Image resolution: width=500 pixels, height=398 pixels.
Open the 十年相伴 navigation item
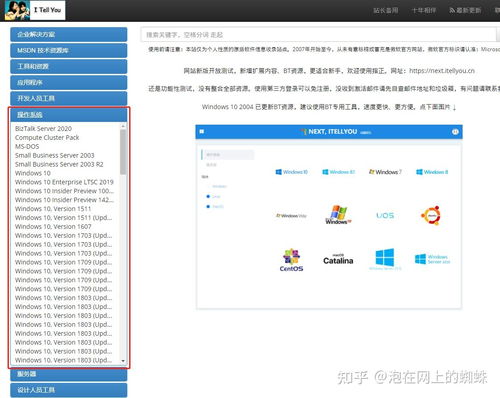coord(424,10)
